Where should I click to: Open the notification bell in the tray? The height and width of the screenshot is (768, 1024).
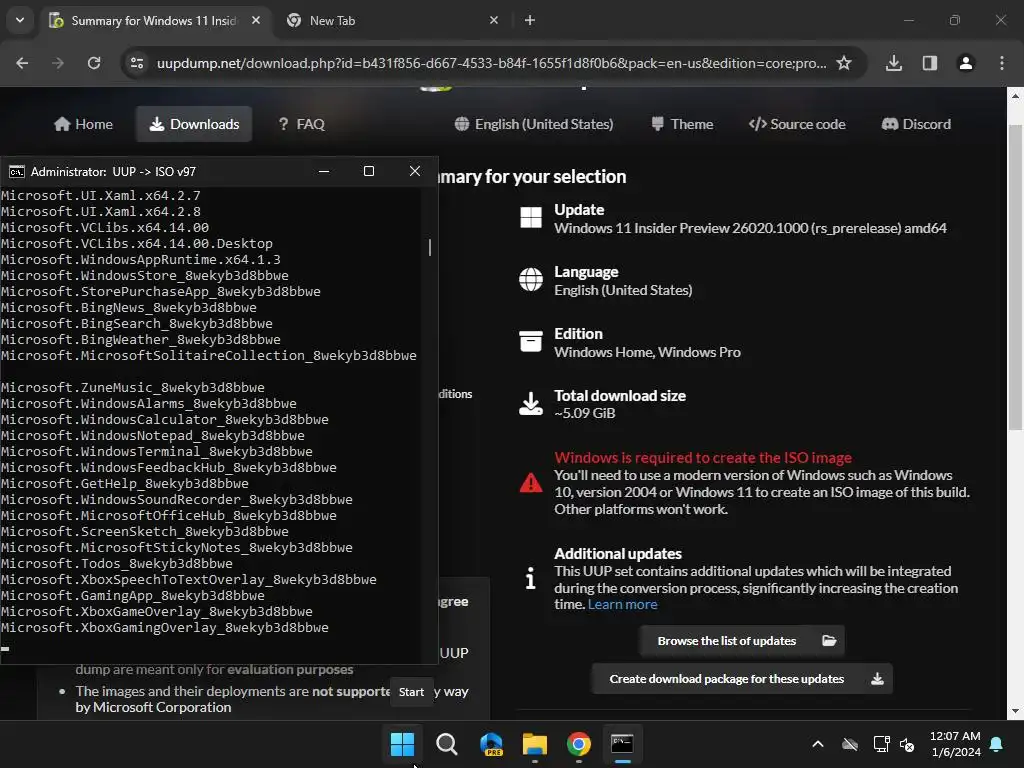tap(997, 744)
